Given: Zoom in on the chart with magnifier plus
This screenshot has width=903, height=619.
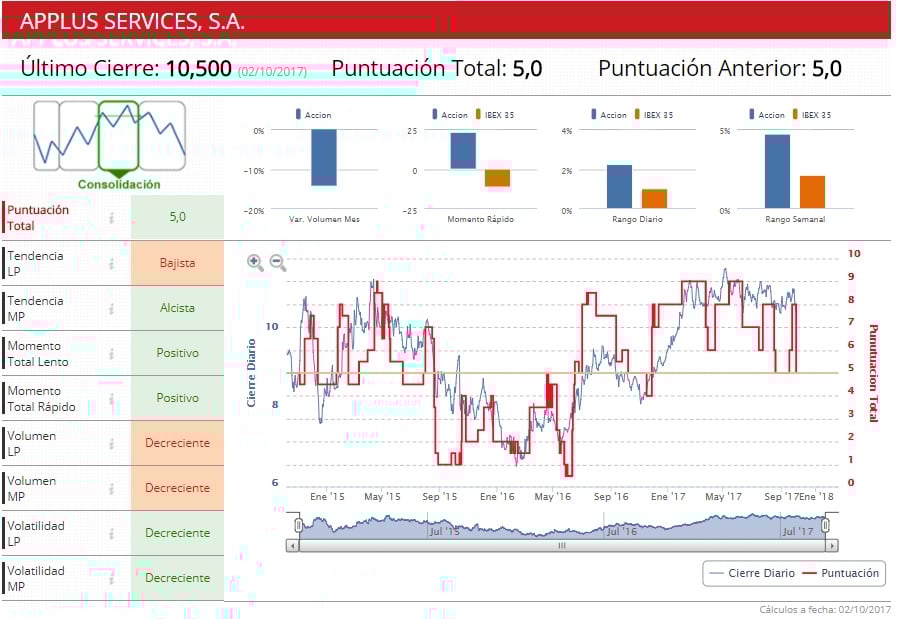Looking at the screenshot, I should pyautogui.click(x=255, y=262).
